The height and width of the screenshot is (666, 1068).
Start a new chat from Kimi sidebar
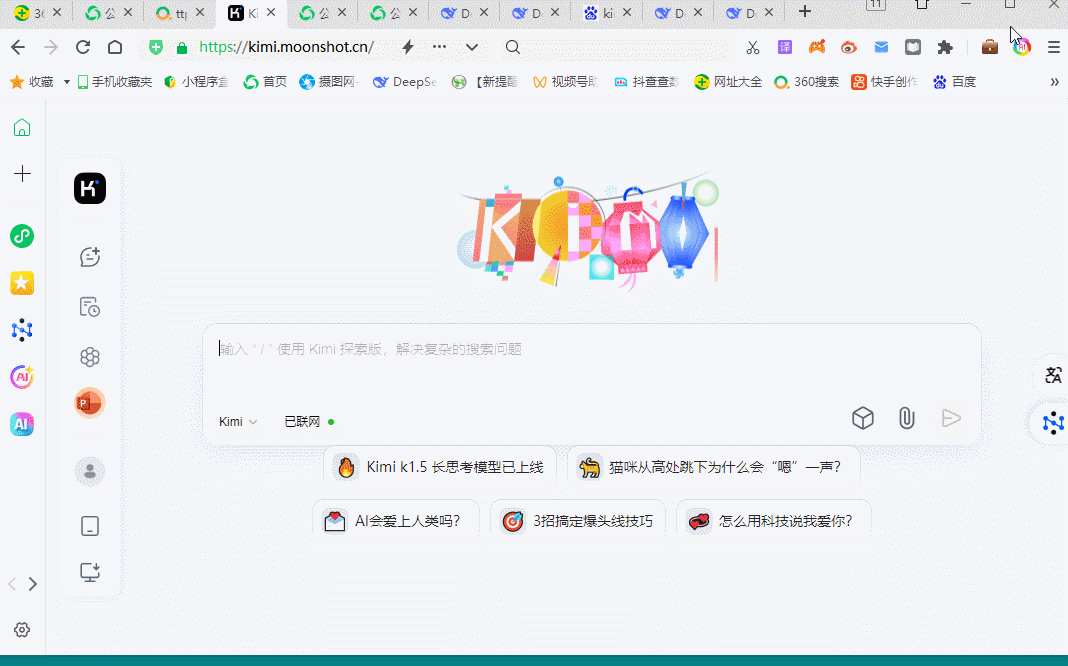coord(90,257)
